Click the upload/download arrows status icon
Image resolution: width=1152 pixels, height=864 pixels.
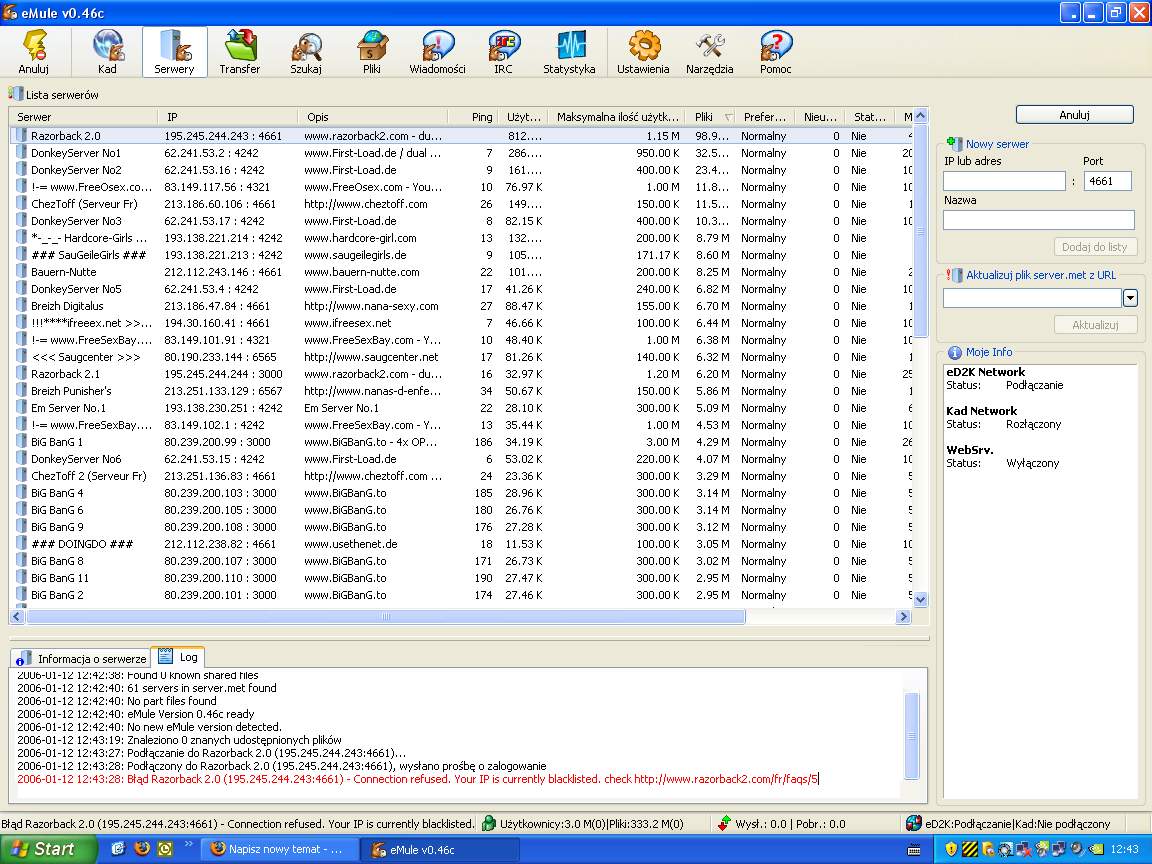(x=724, y=824)
